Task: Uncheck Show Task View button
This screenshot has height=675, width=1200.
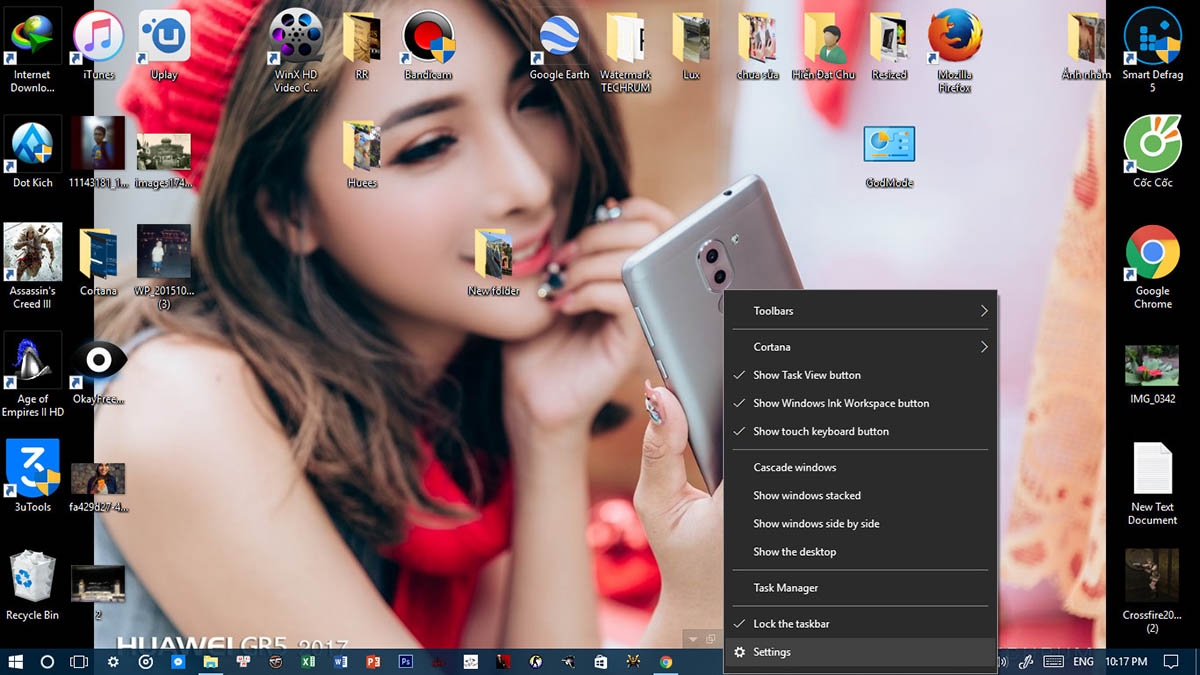Action: pos(860,375)
